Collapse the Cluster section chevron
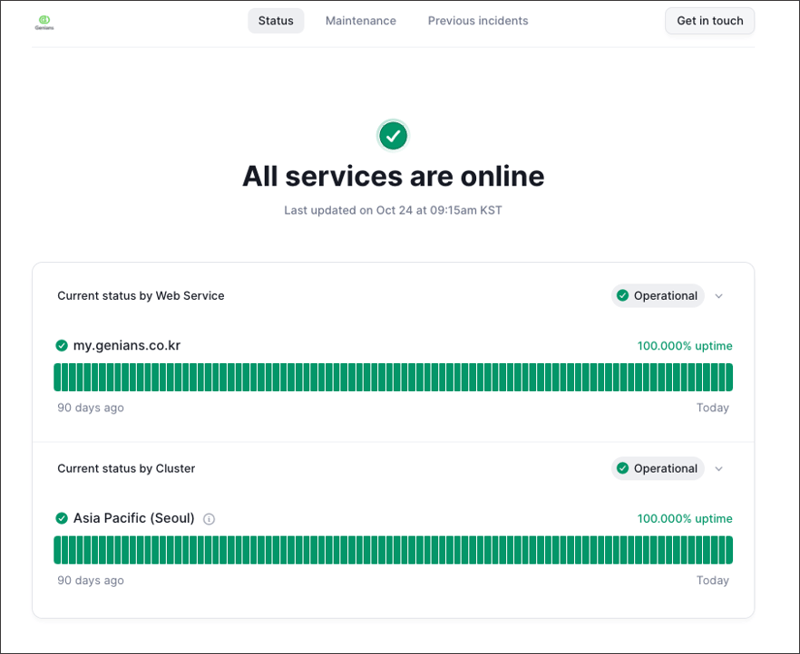Screen dimensions: 800x654 point(719,469)
